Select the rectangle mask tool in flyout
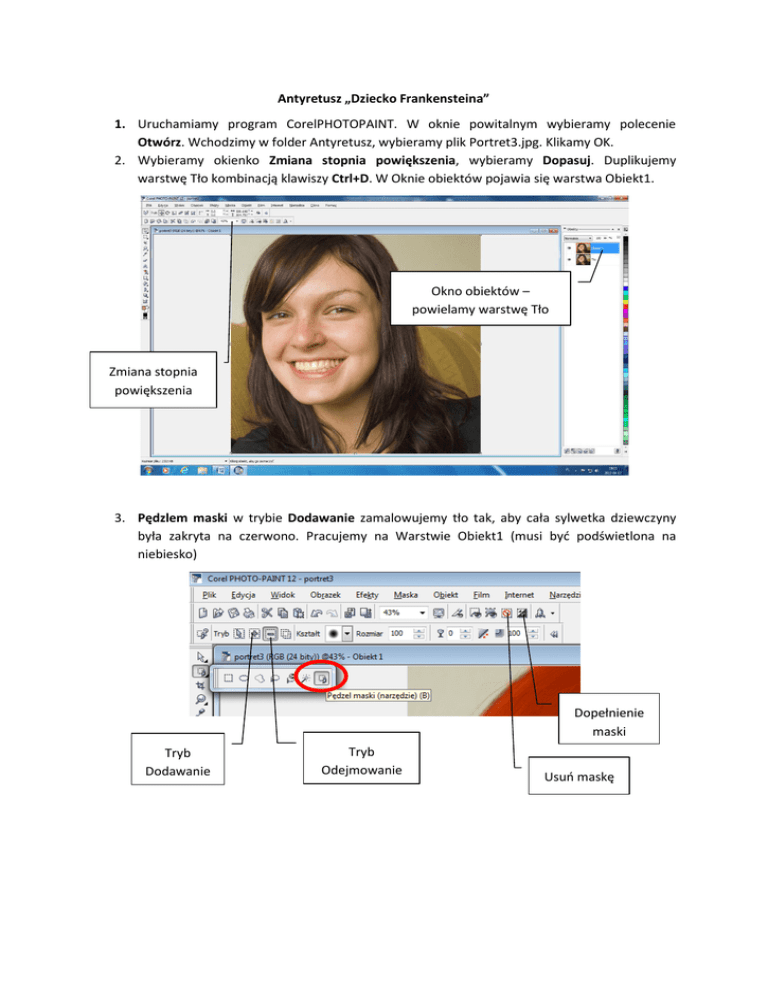Viewport: 768px width, 994px height. (229, 679)
